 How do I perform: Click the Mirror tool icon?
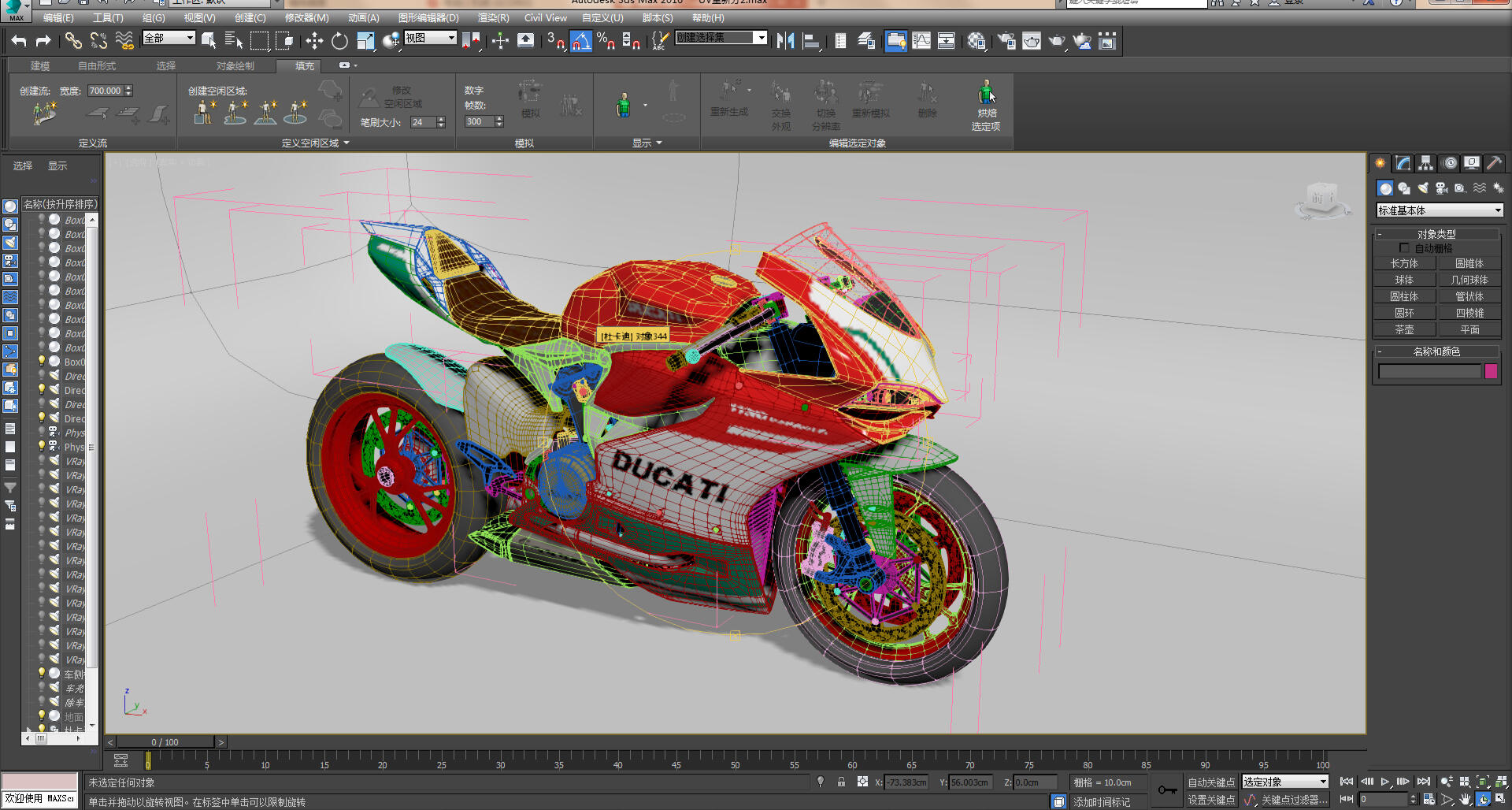pos(785,41)
